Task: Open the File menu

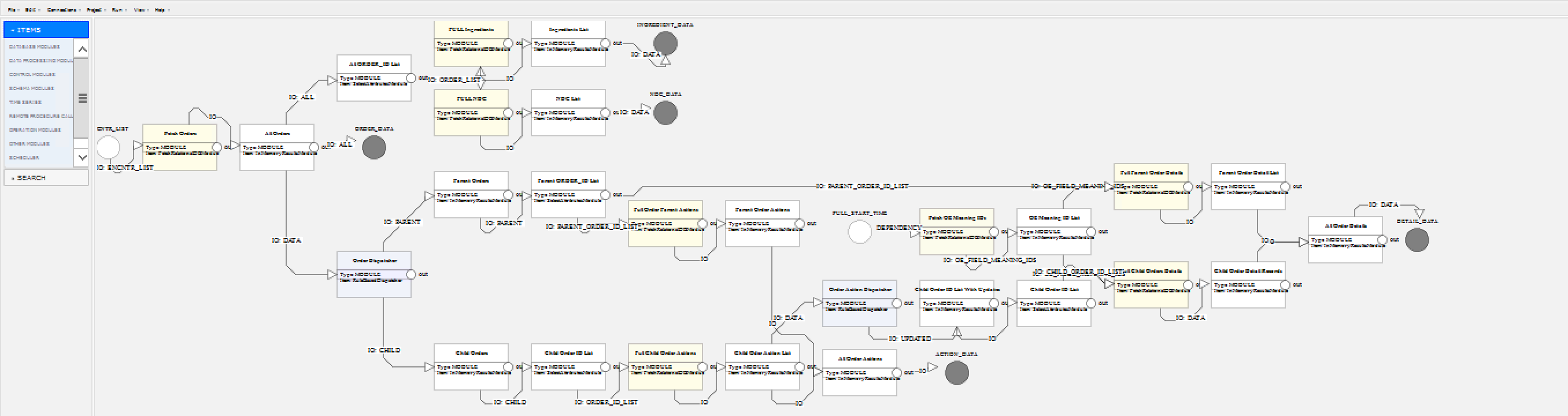Action: coord(12,10)
